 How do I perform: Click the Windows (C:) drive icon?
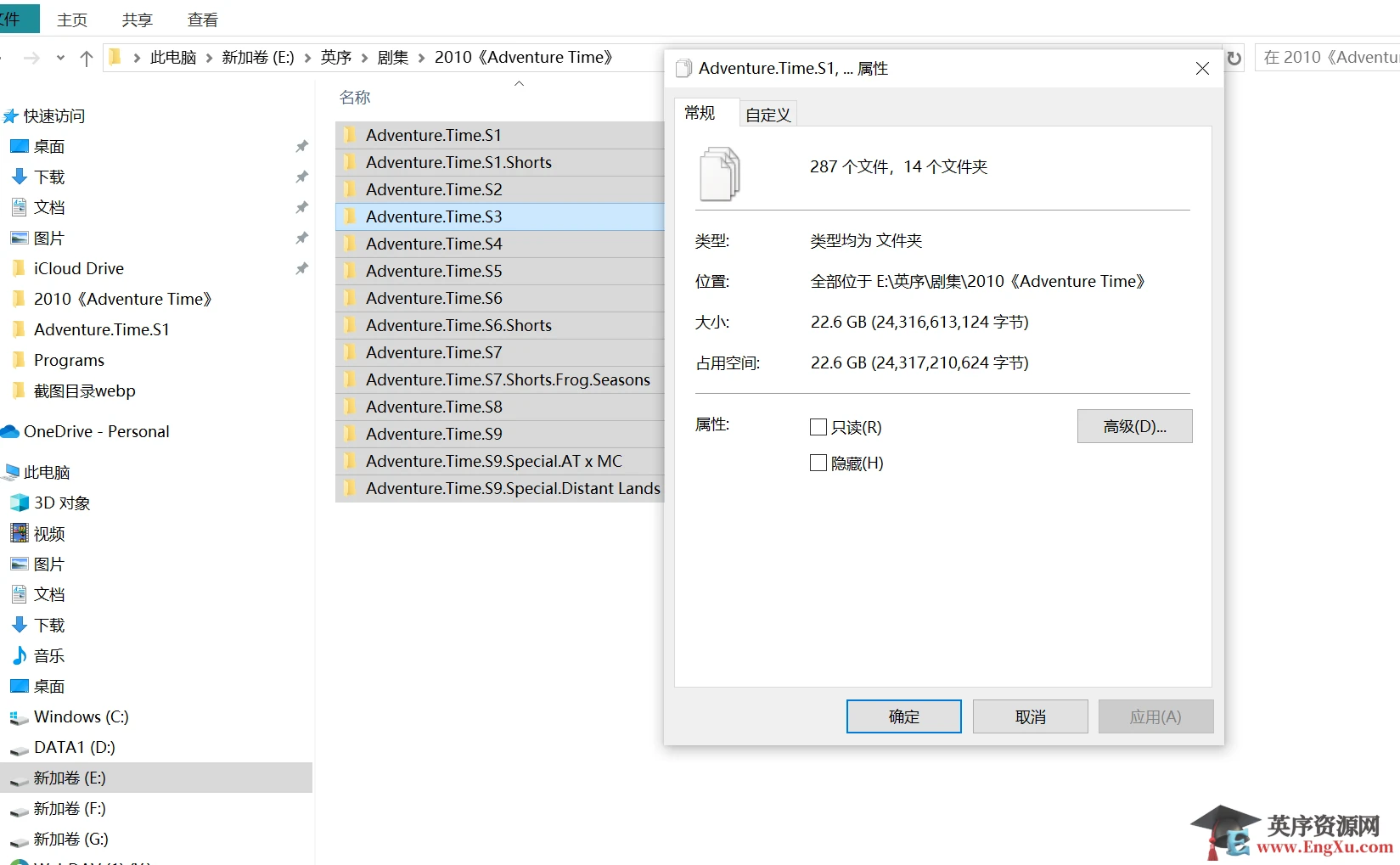click(x=19, y=718)
